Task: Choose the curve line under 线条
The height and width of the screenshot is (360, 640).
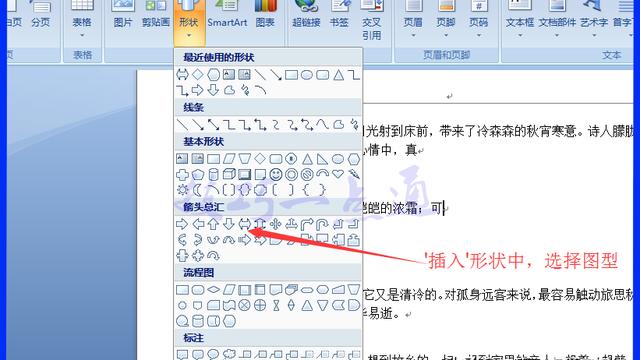Action: 322,124
